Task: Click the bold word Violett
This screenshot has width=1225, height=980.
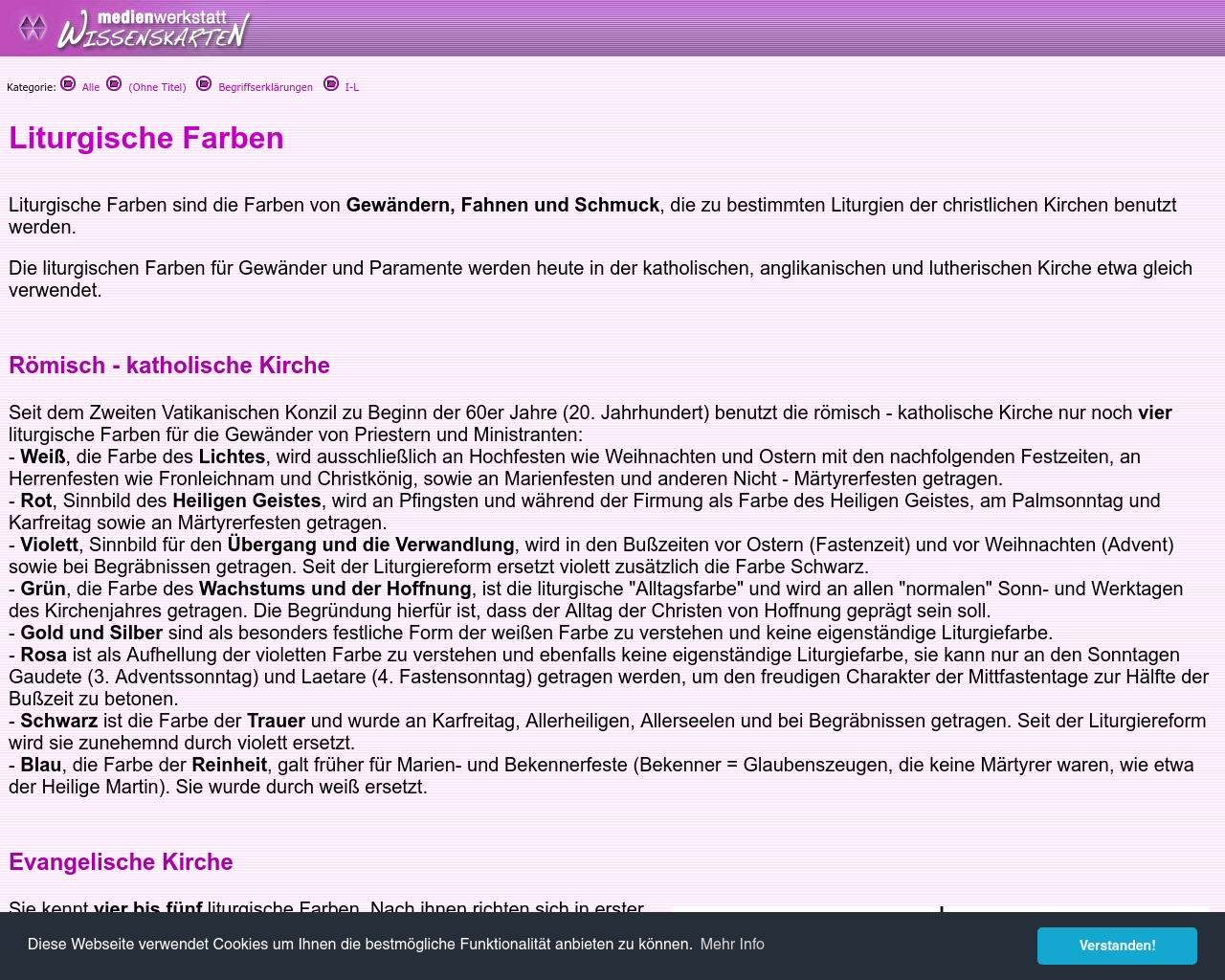Action: pos(50,545)
